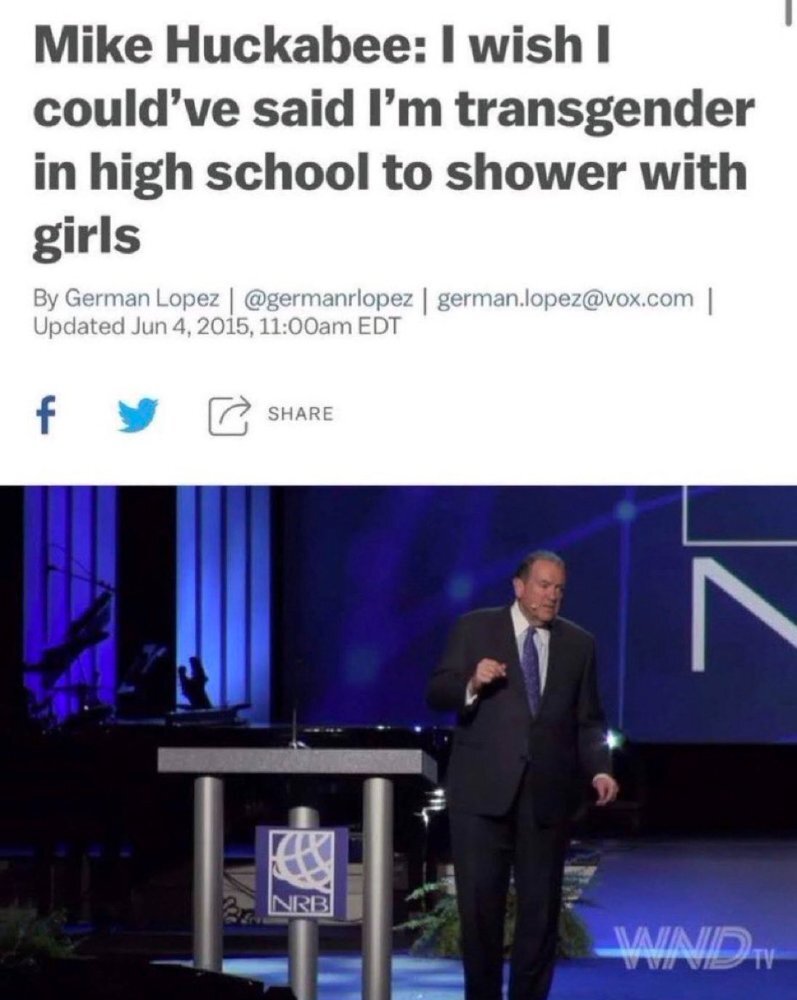This screenshot has height=1000, width=797.
Task: Click the SHARE label text
Action: pyautogui.click(x=300, y=414)
